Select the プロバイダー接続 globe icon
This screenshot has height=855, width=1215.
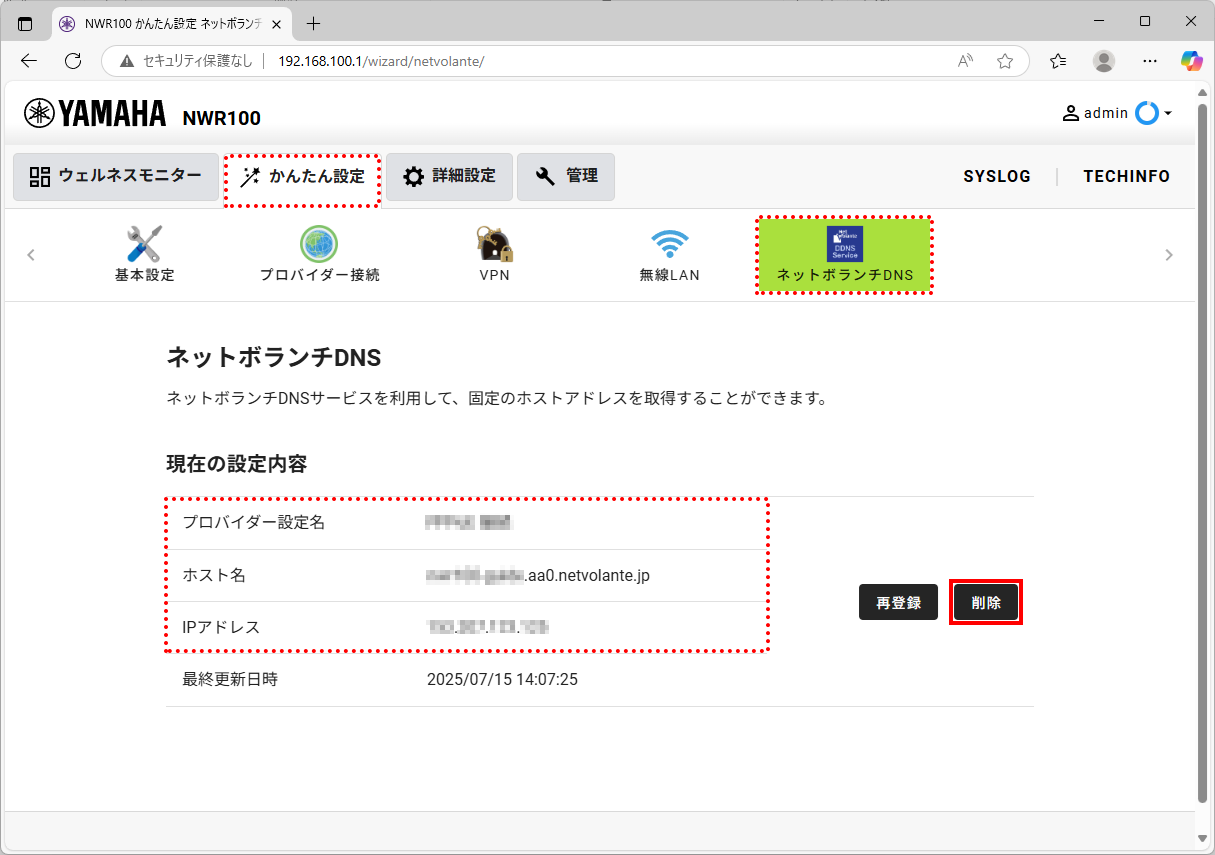click(319, 245)
